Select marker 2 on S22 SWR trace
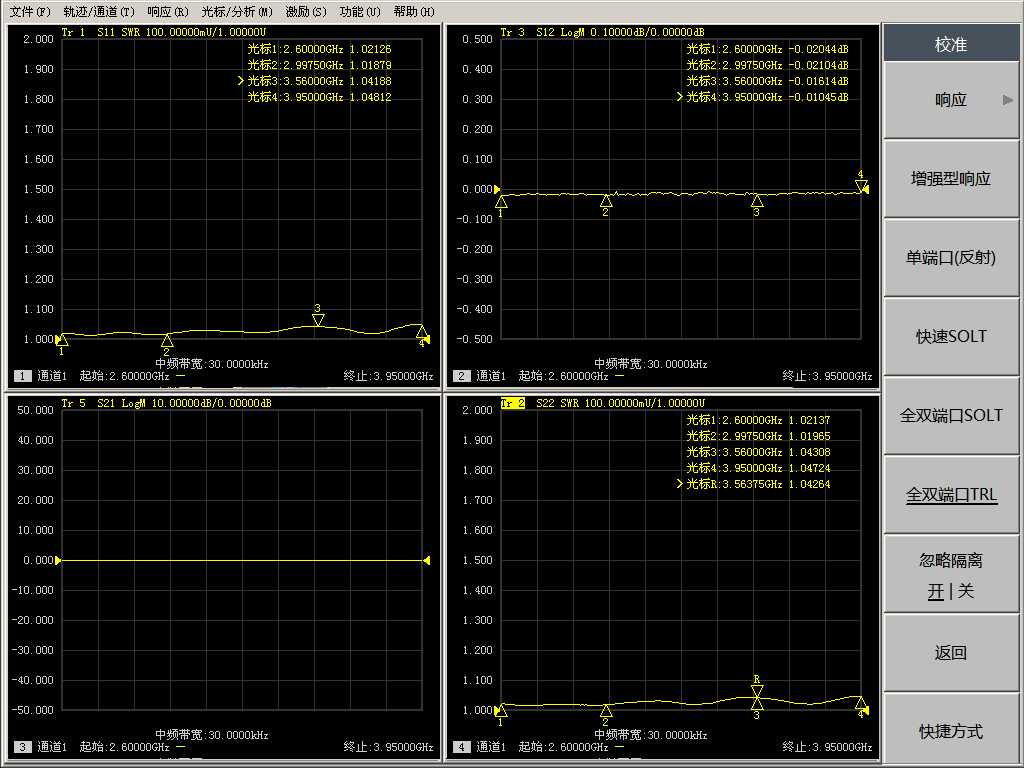Screen dimensions: 1024x768 point(606,715)
